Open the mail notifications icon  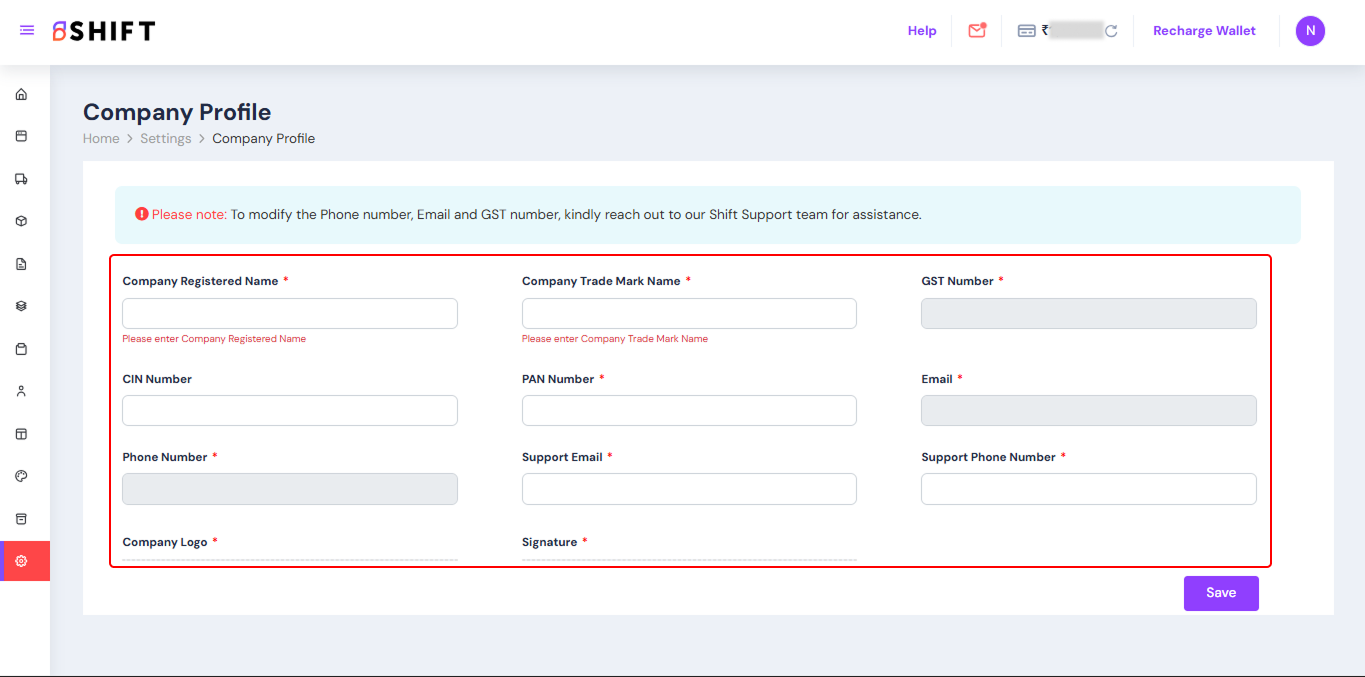977,31
